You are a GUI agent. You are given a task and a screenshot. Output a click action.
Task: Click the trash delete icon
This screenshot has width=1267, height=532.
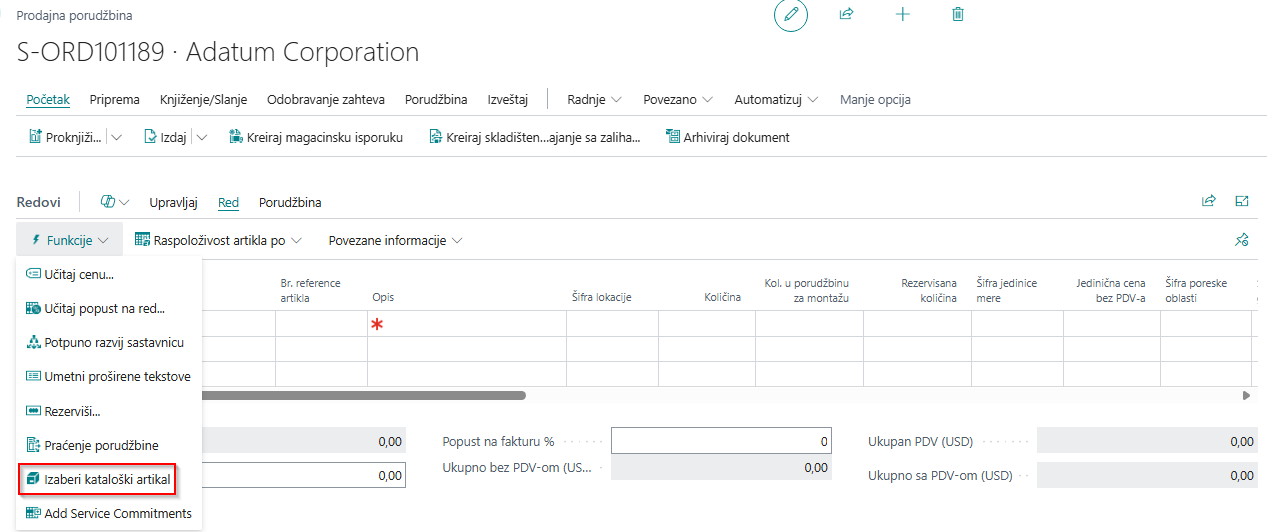pyautogui.click(x=958, y=15)
